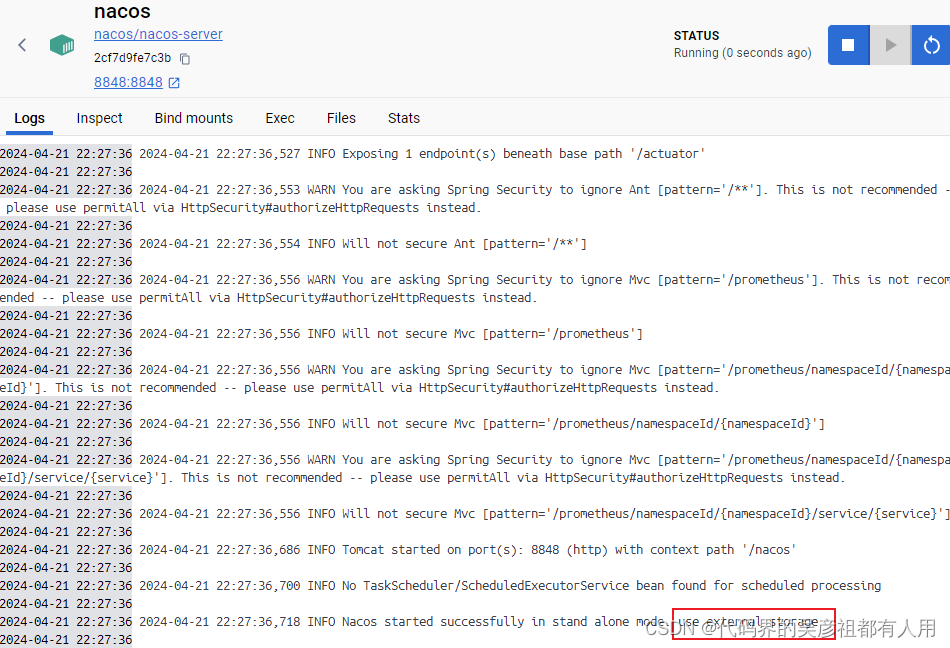The image size is (950, 648).
Task: Click the 'nacos' container title
Action: click(x=122, y=12)
